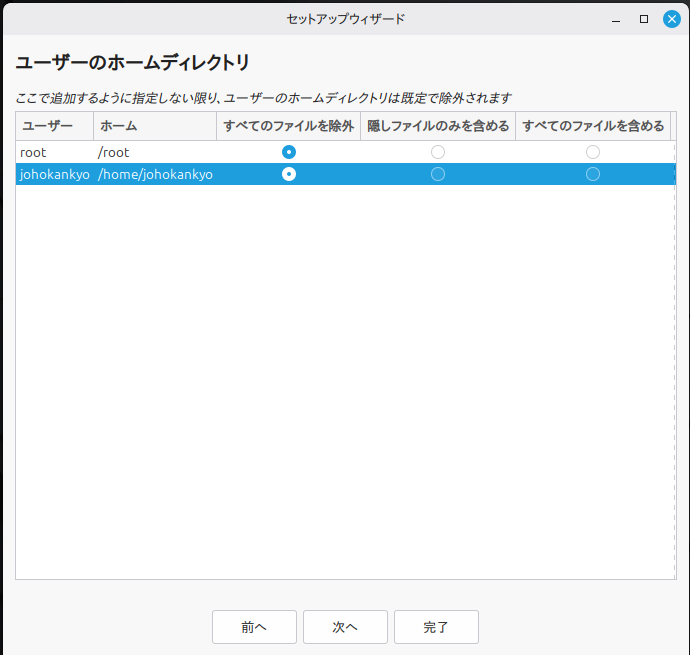This screenshot has height=655, width=690.
Task: Proceed with the 次へ button
Action: tap(345, 627)
